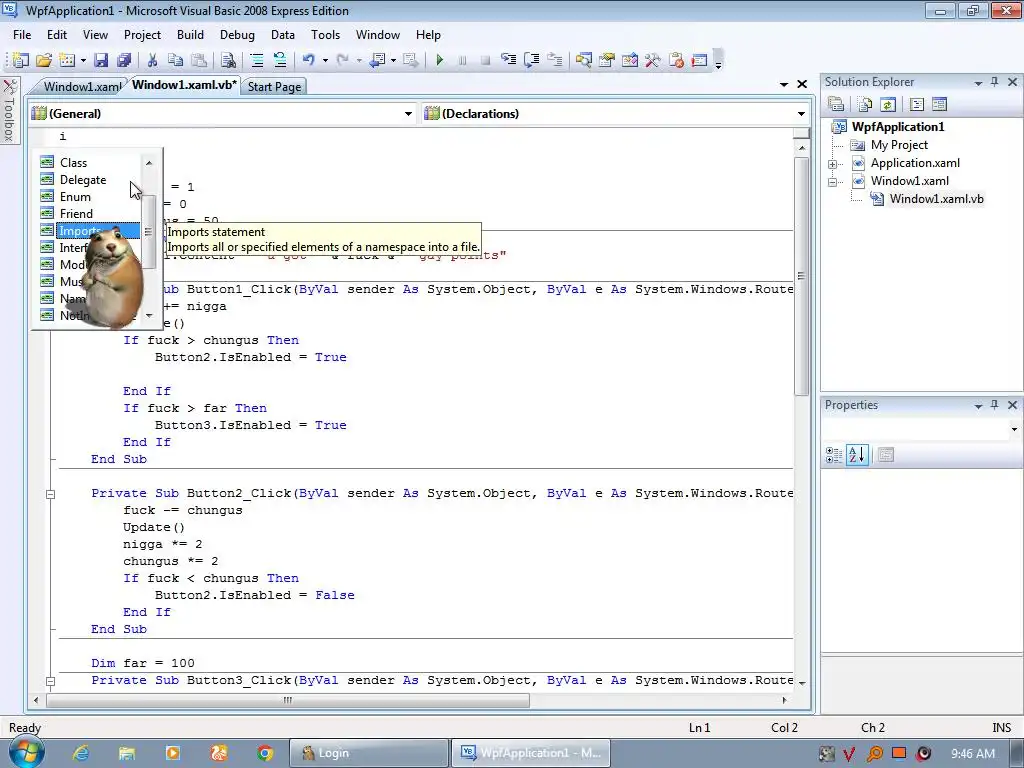The height and width of the screenshot is (768, 1024).
Task: Switch to the Window1.xaml tab
Action: tap(80, 86)
